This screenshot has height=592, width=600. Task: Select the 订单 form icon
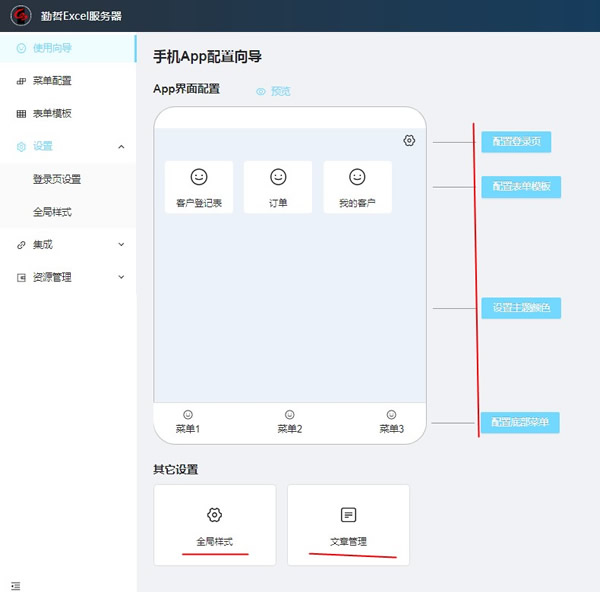(x=278, y=177)
